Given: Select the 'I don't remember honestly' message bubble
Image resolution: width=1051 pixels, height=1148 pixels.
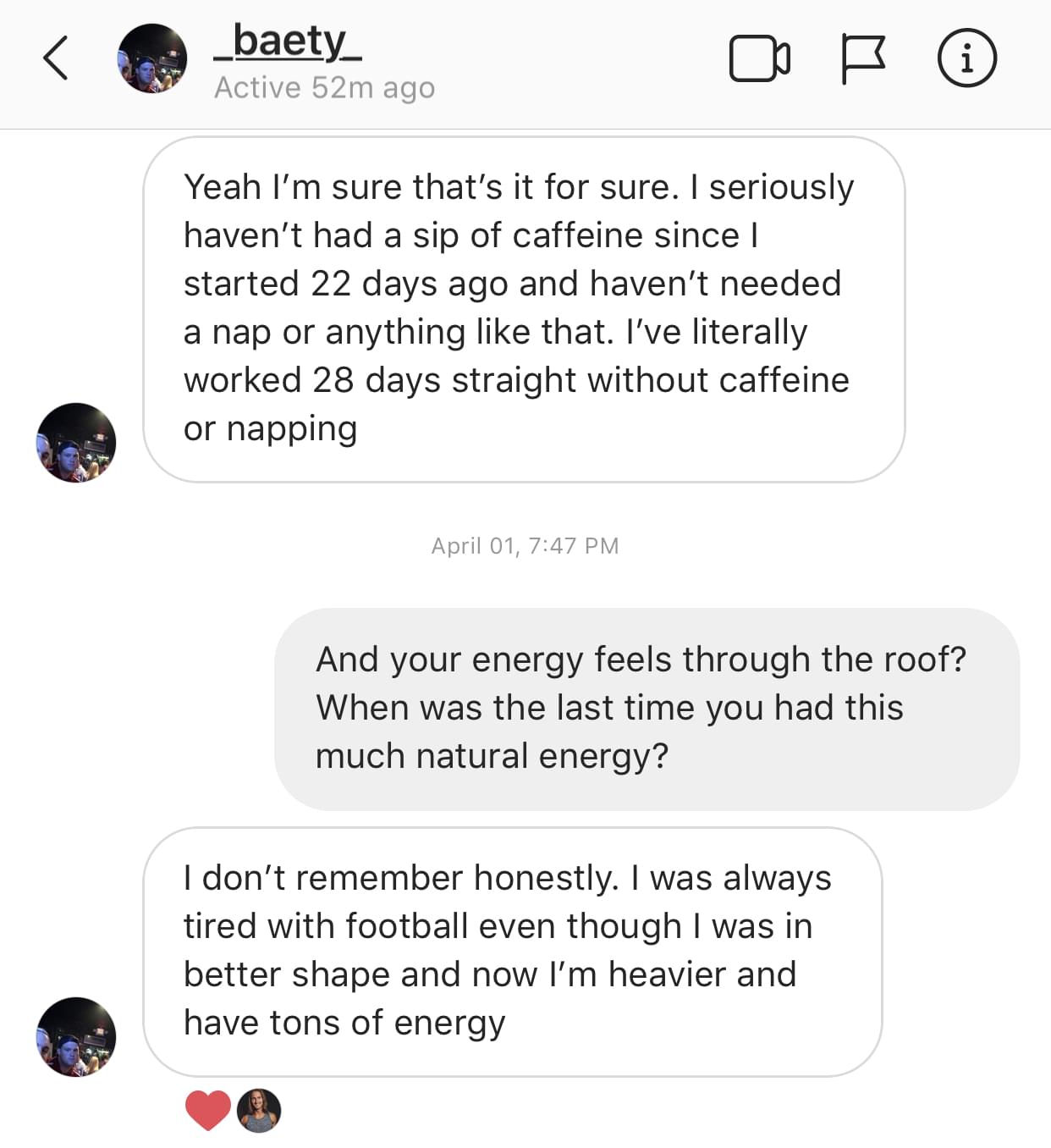Looking at the screenshot, I should tap(512, 951).
